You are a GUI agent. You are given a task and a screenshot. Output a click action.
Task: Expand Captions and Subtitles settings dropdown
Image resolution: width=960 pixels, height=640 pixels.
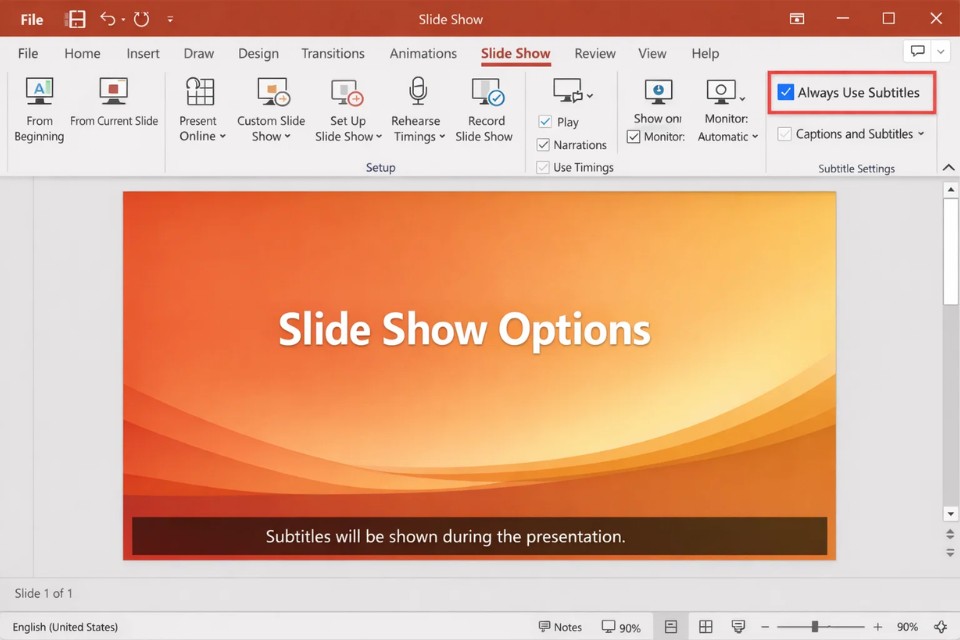click(921, 134)
